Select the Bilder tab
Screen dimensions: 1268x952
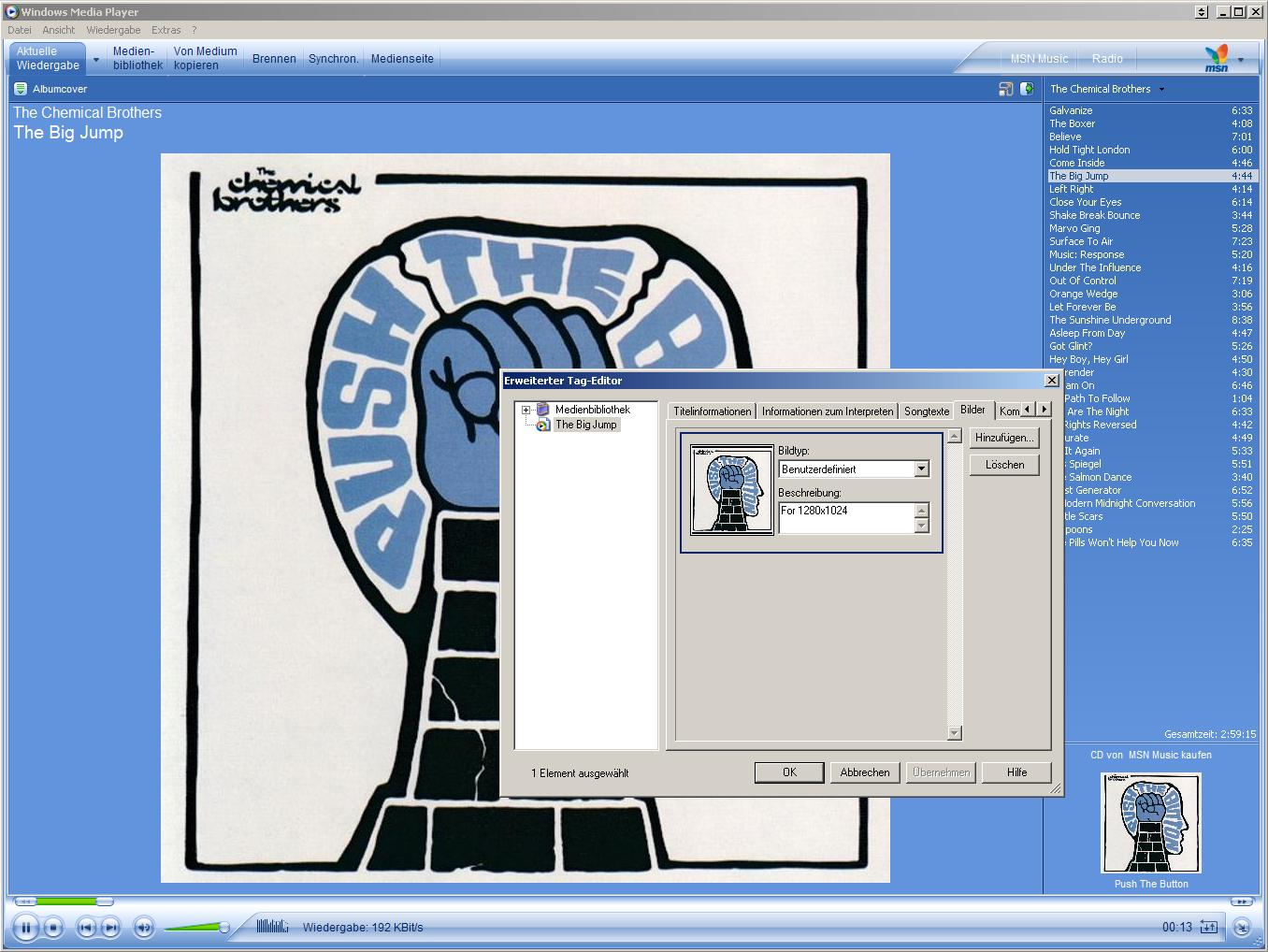pos(973,410)
